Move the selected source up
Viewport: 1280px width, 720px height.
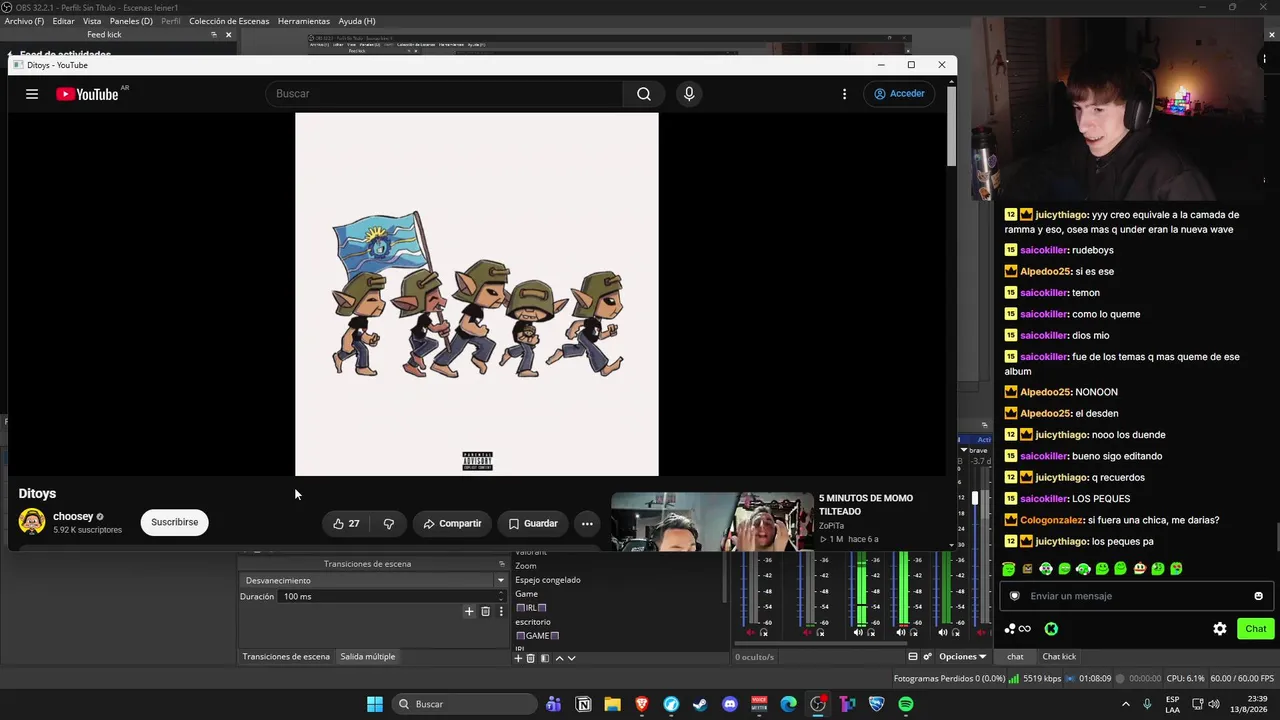click(559, 658)
